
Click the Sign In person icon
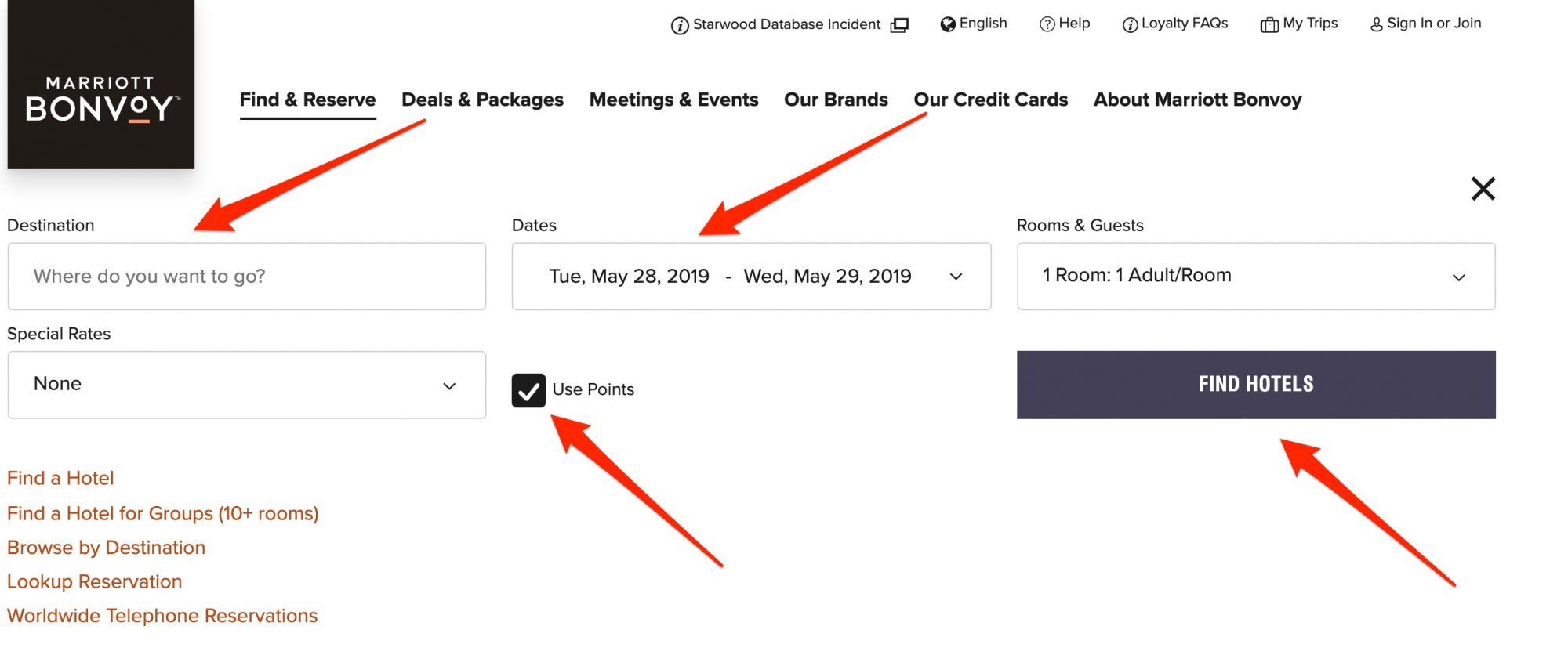tap(1377, 25)
